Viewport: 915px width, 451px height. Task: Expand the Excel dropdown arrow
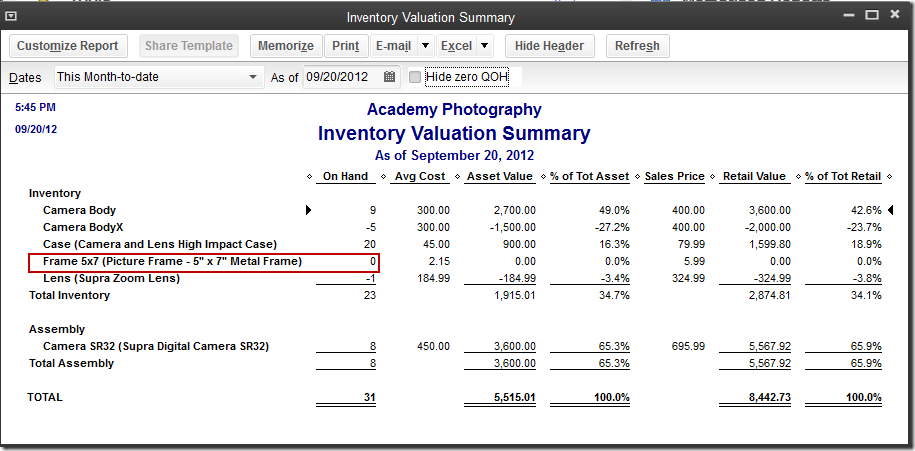click(x=484, y=46)
